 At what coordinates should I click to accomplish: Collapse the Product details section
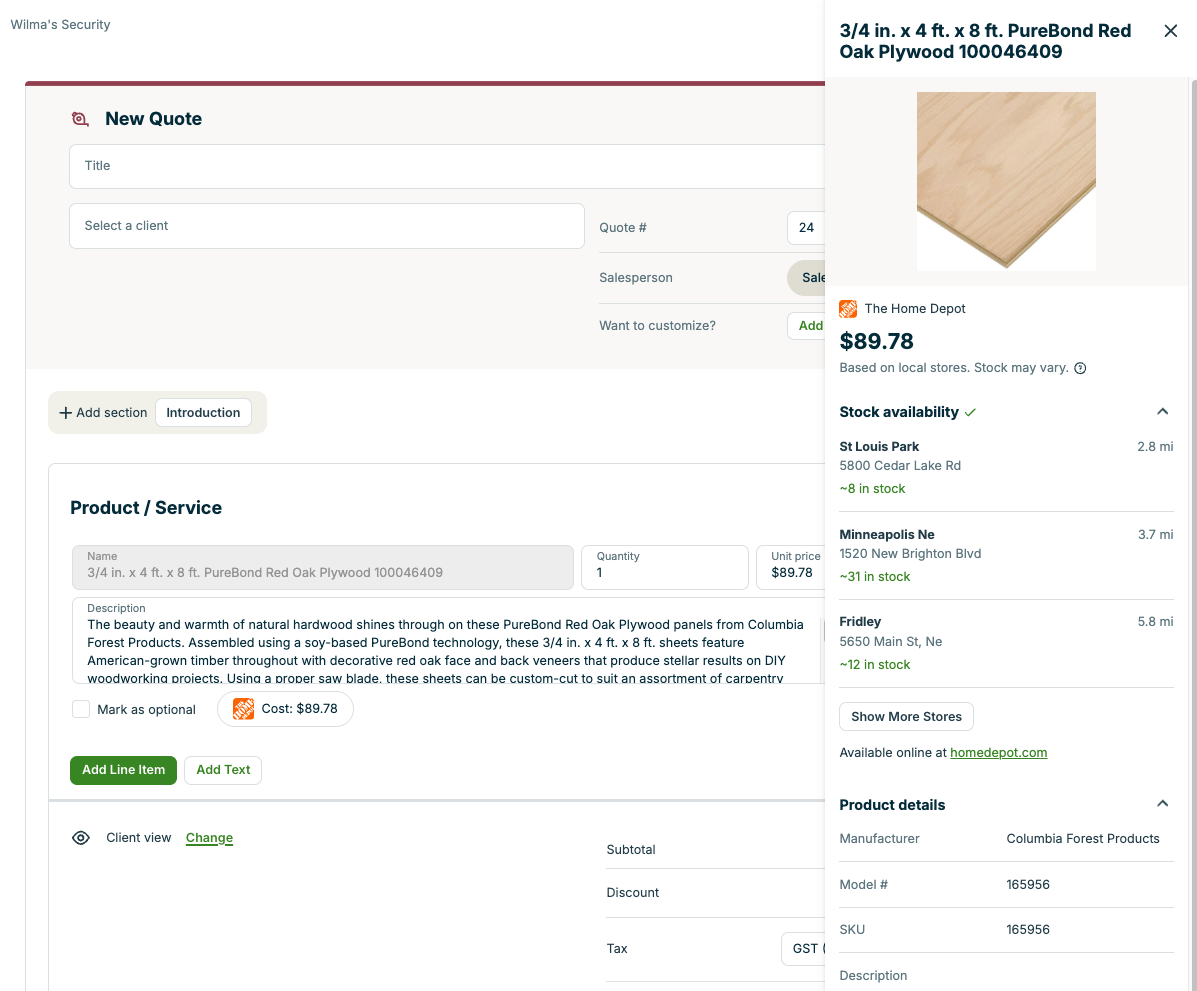(x=1162, y=804)
